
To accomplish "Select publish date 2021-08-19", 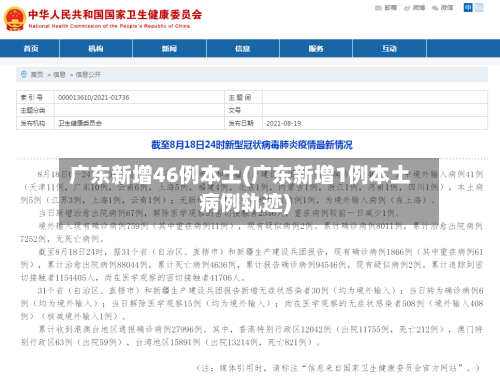I will [284, 124].
